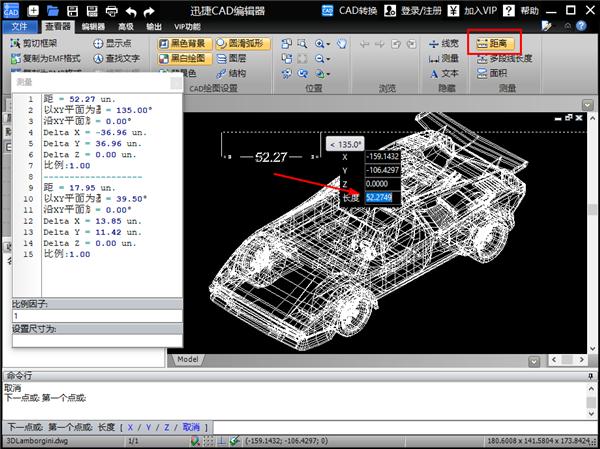Open the 图层 layers panel

(230, 58)
